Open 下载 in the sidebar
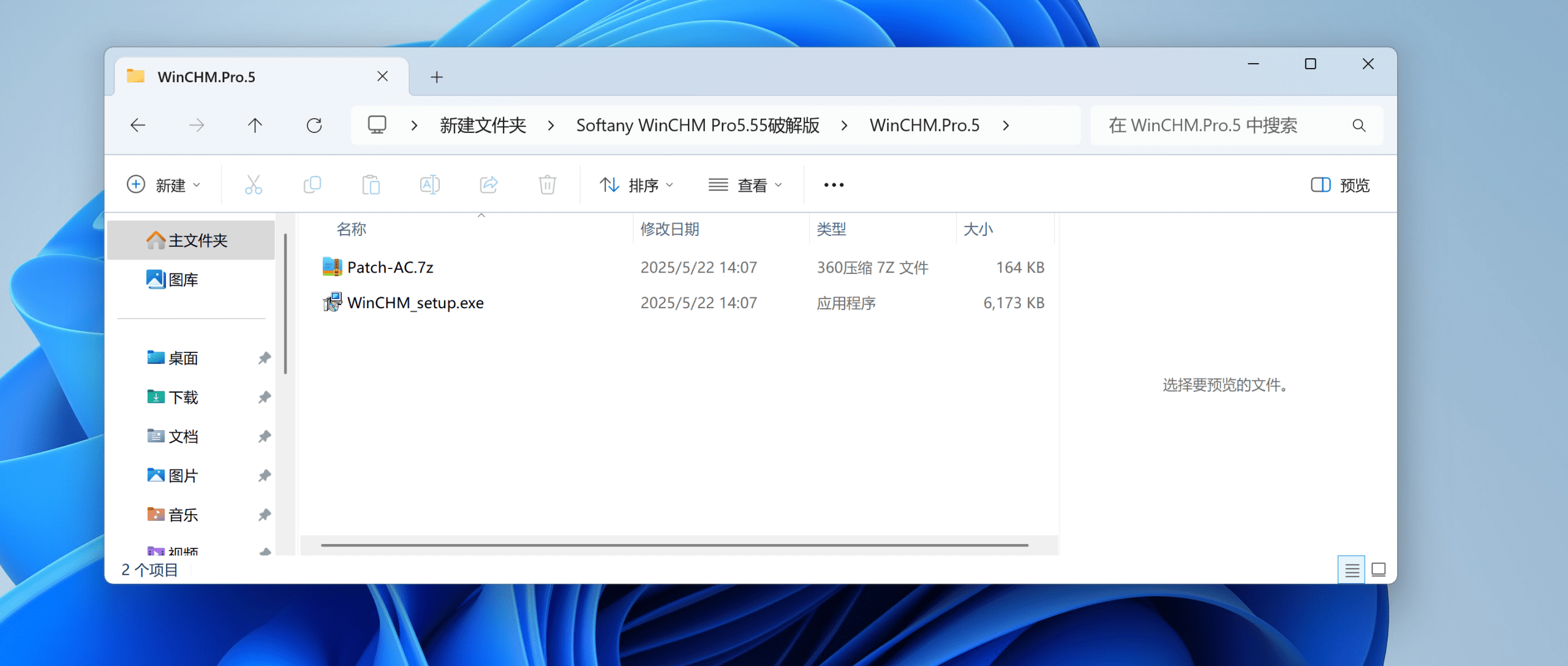The image size is (1568, 666). click(x=183, y=398)
